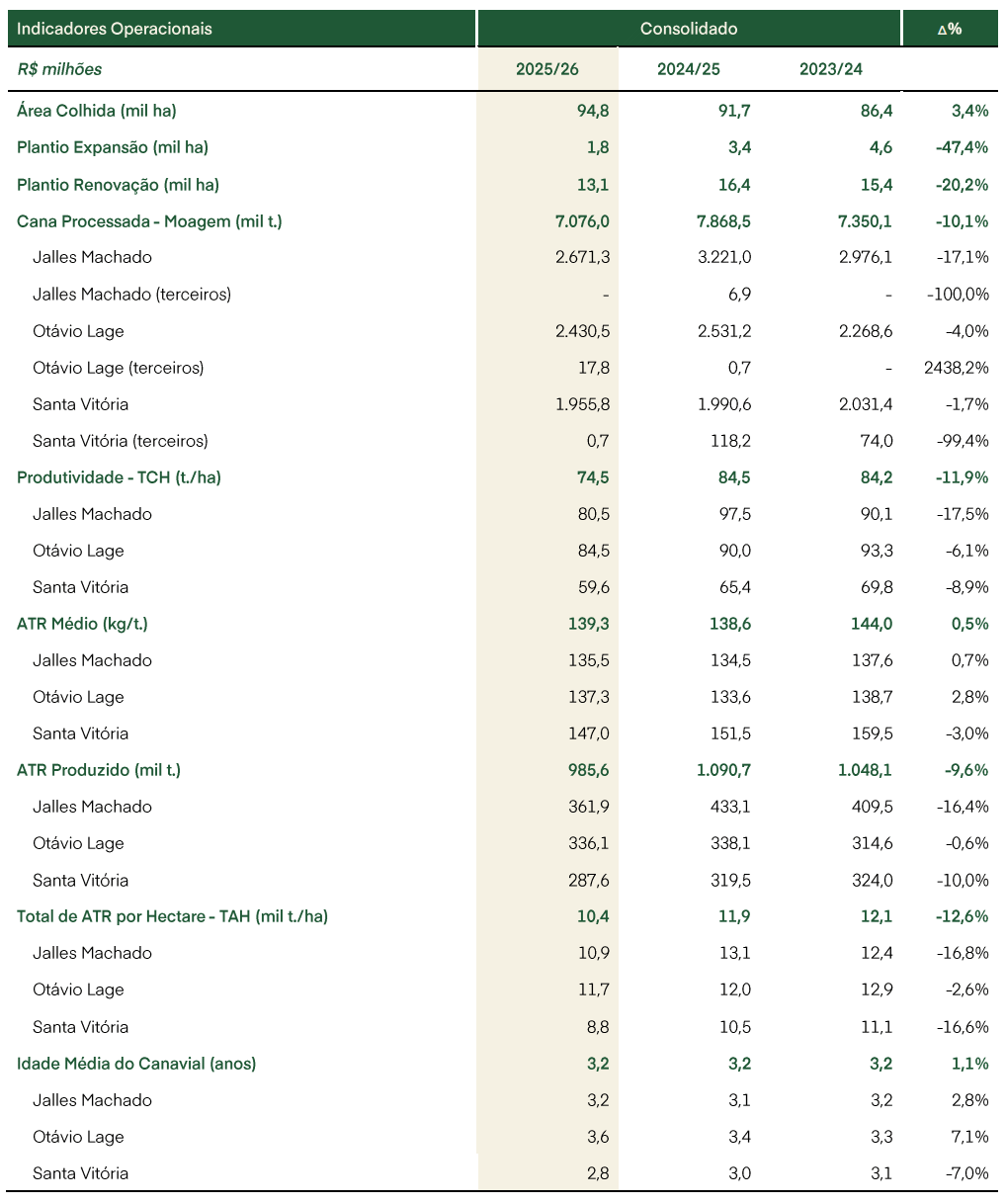Viewport: 1006px width, 1204px height.
Task: Select the Cana Processada - Moagem row label
Action: [149, 221]
